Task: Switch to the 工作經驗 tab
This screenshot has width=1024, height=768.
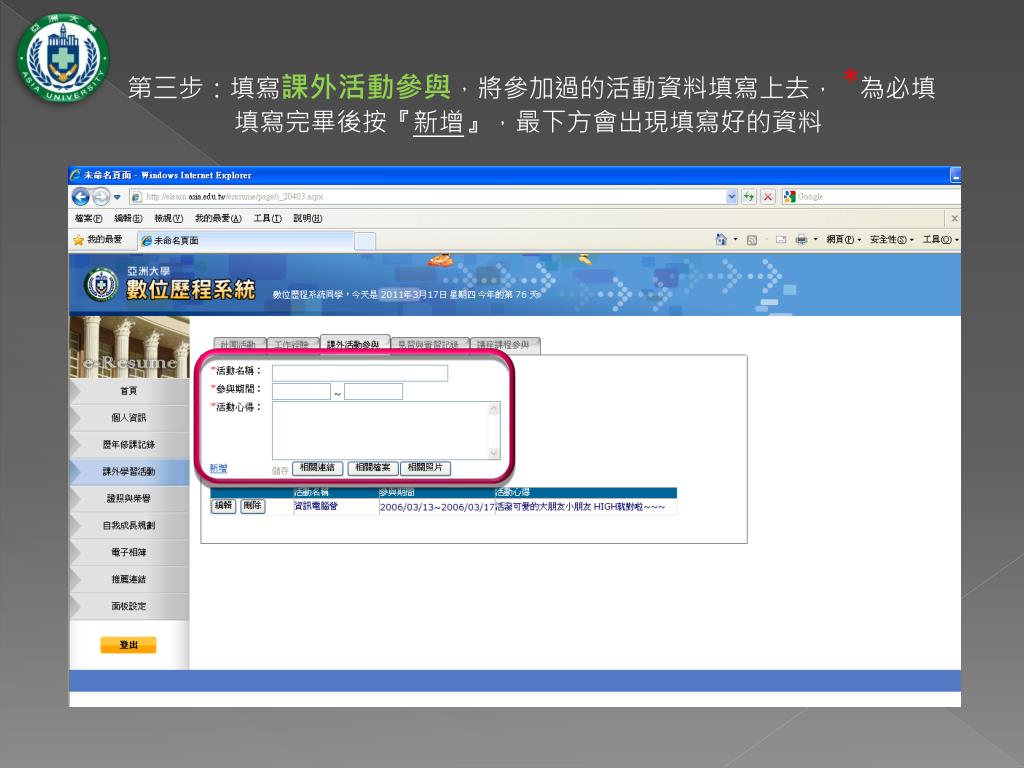Action: pyautogui.click(x=292, y=345)
